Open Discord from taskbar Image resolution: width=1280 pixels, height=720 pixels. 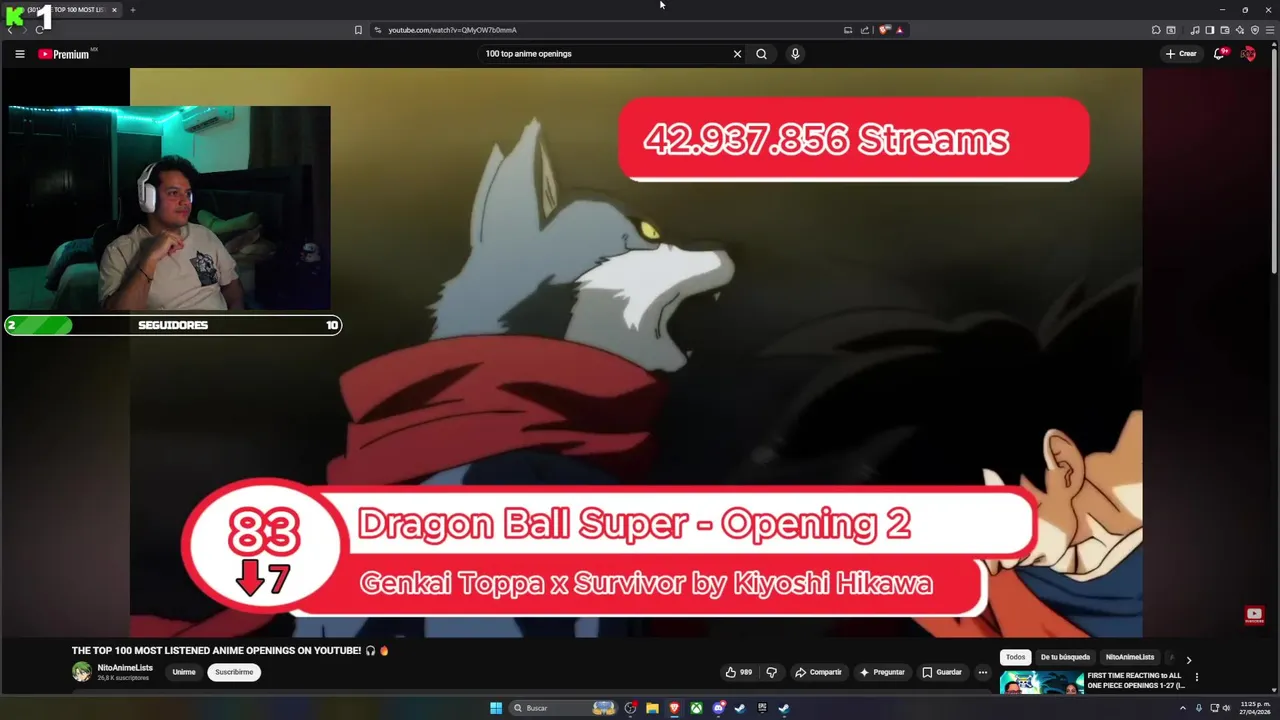pos(718,708)
